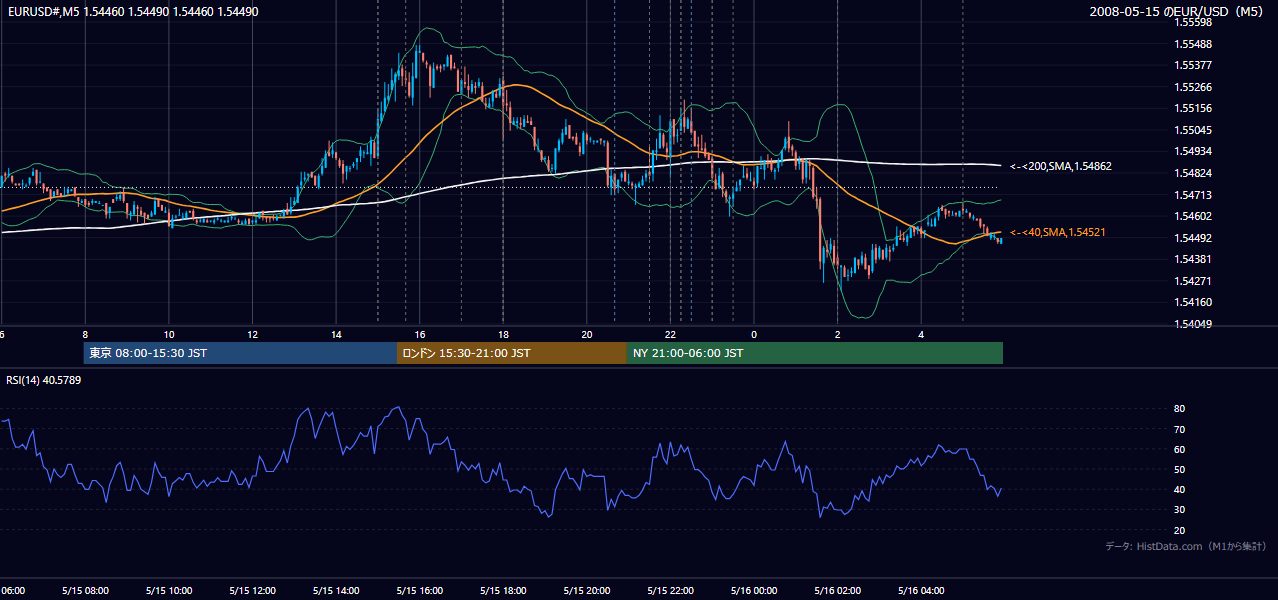This screenshot has height=600, width=1278.
Task: Click the 5/15 18:00 bottom time label
Action: click(503, 591)
